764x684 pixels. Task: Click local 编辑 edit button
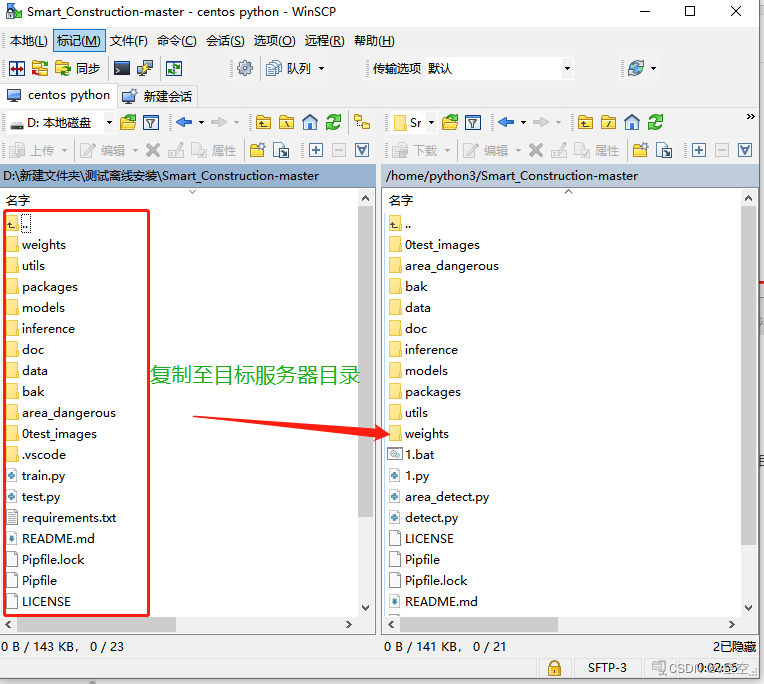[103, 151]
